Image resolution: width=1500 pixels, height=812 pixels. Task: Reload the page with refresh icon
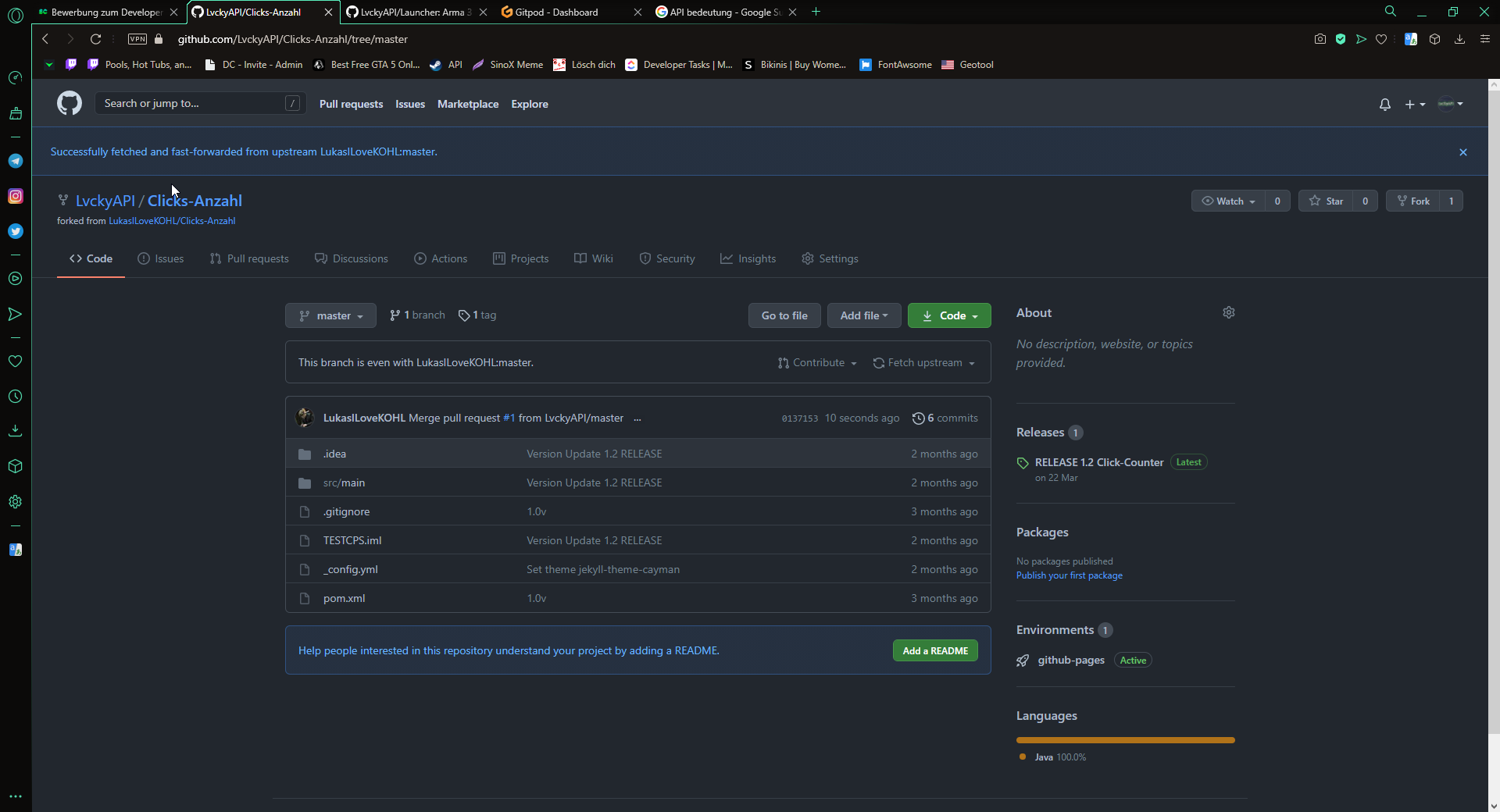click(95, 39)
